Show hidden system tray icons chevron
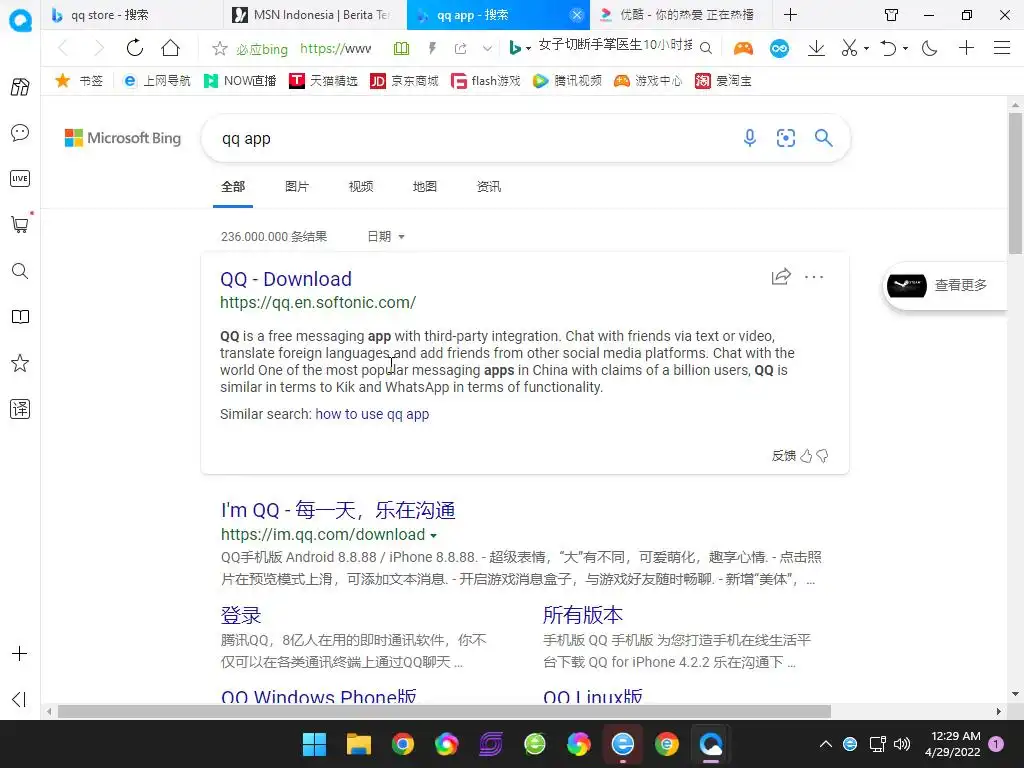The image size is (1024, 768). coord(825,744)
